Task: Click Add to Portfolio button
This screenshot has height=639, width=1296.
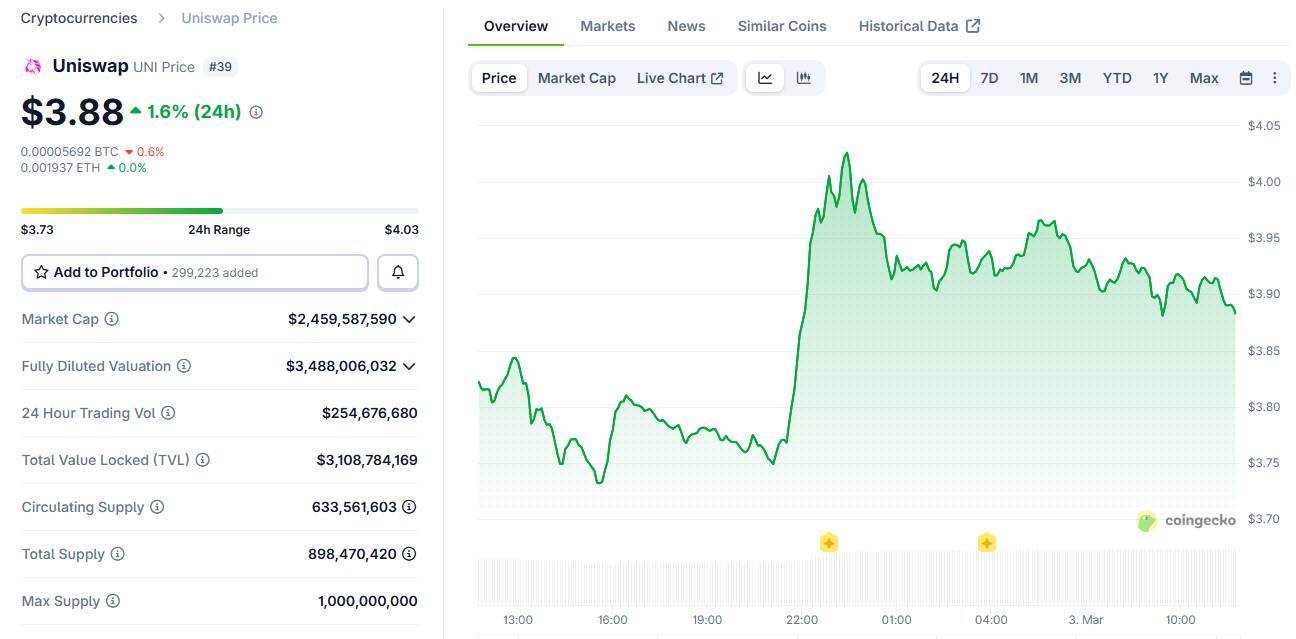Action: pyautogui.click(x=195, y=272)
